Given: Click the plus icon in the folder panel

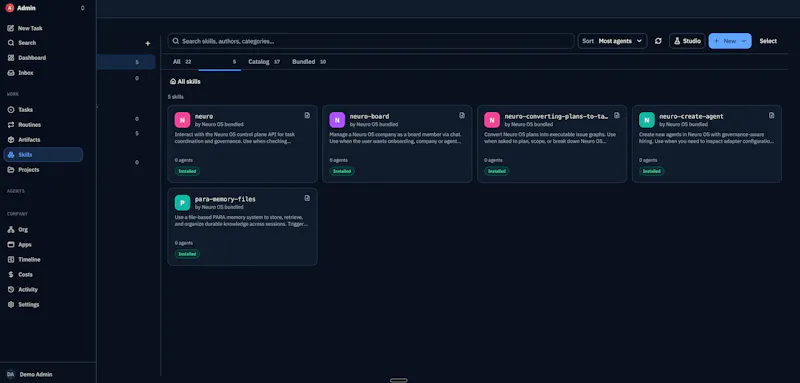Looking at the screenshot, I should (148, 43).
